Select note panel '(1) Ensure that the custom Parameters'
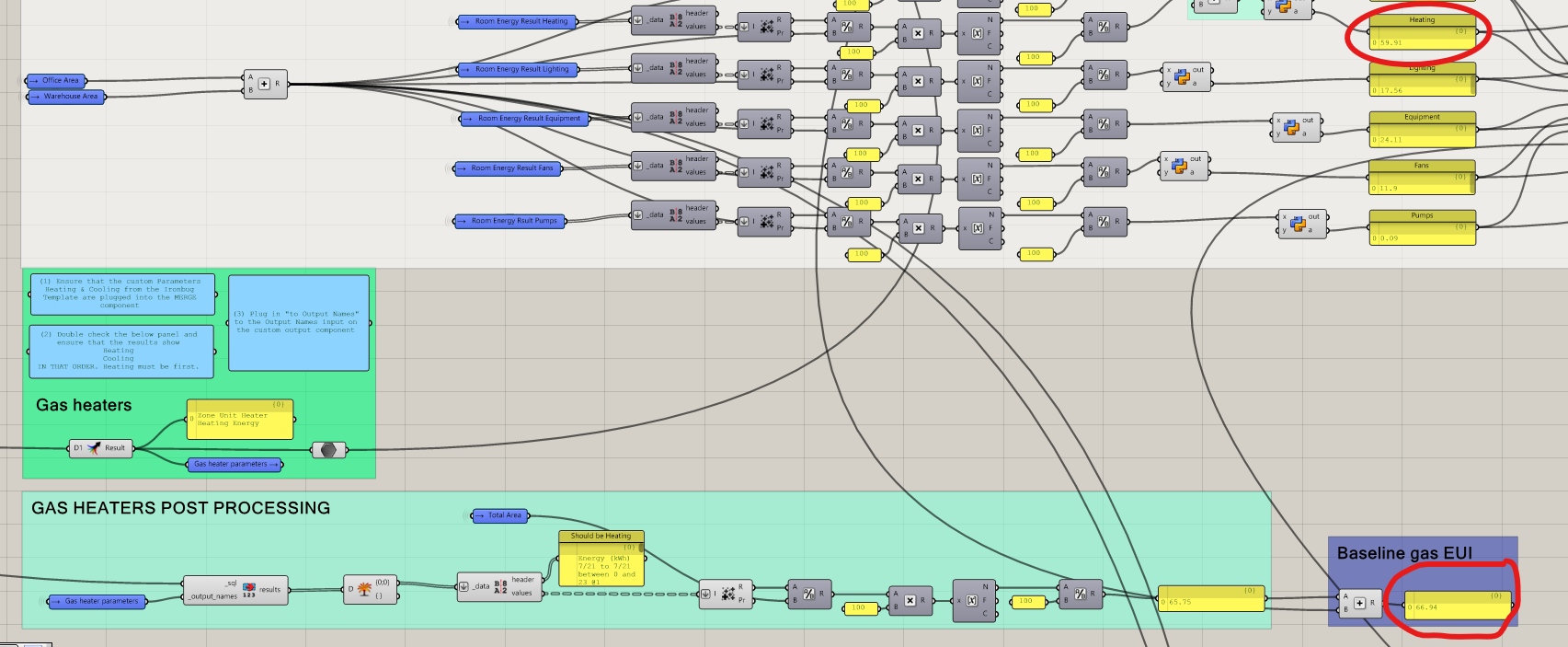 [x=122, y=294]
